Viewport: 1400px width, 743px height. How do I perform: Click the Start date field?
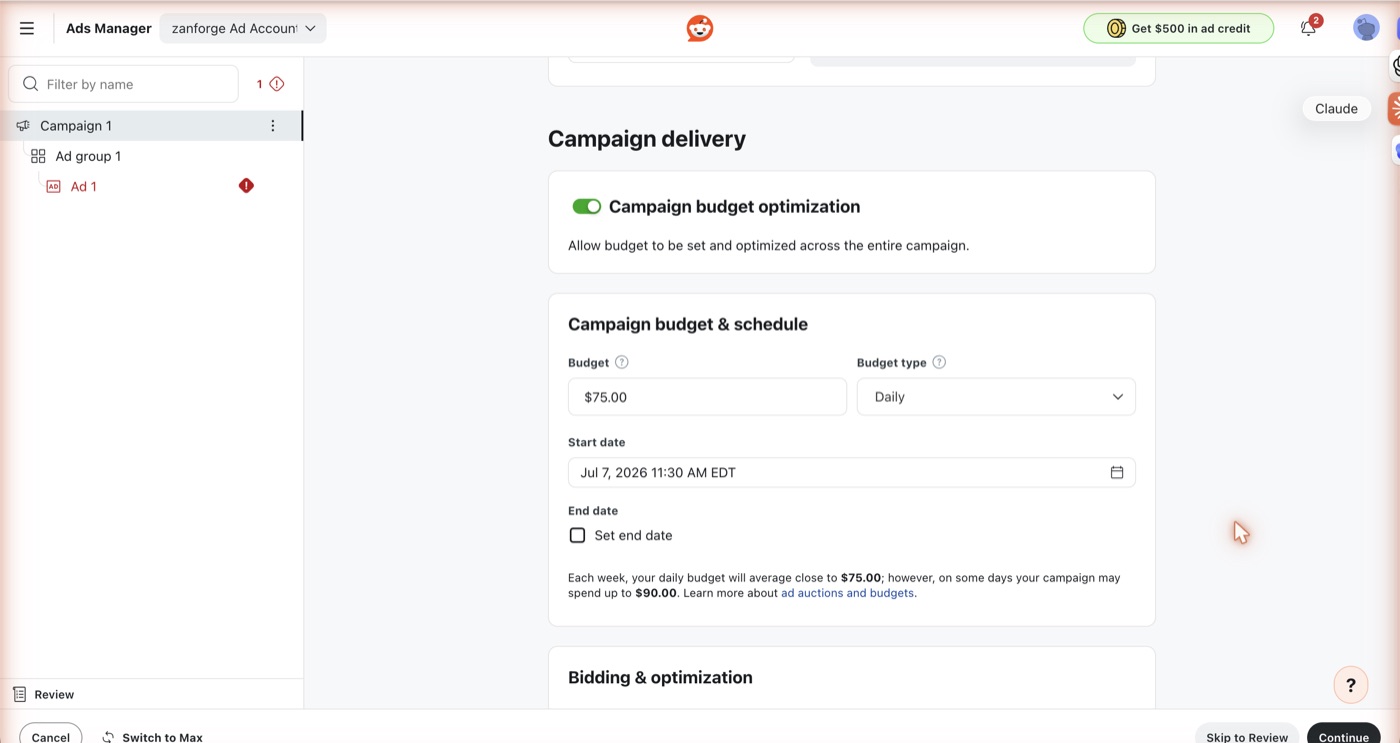(x=851, y=472)
